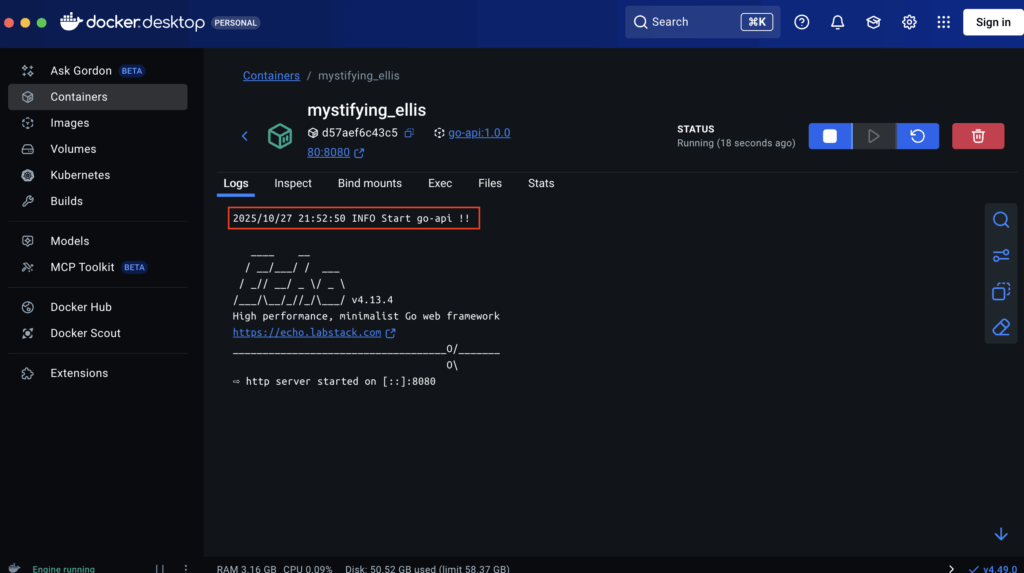The width and height of the screenshot is (1024, 573).
Task: Open the log search magnifier icon
Action: [x=1000, y=220]
